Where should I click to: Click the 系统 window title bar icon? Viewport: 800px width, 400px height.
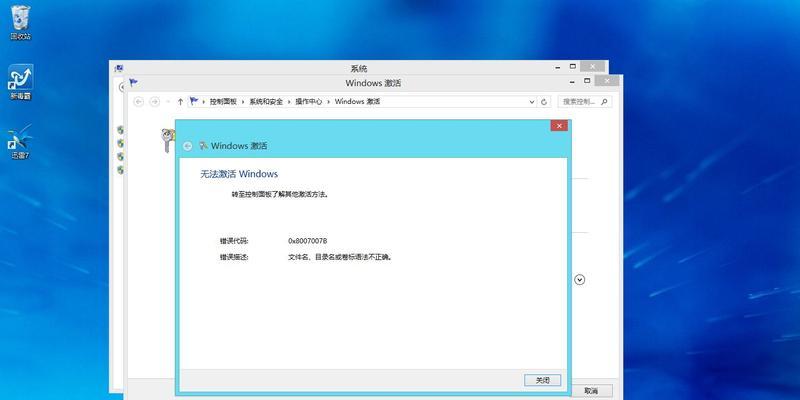(118, 67)
